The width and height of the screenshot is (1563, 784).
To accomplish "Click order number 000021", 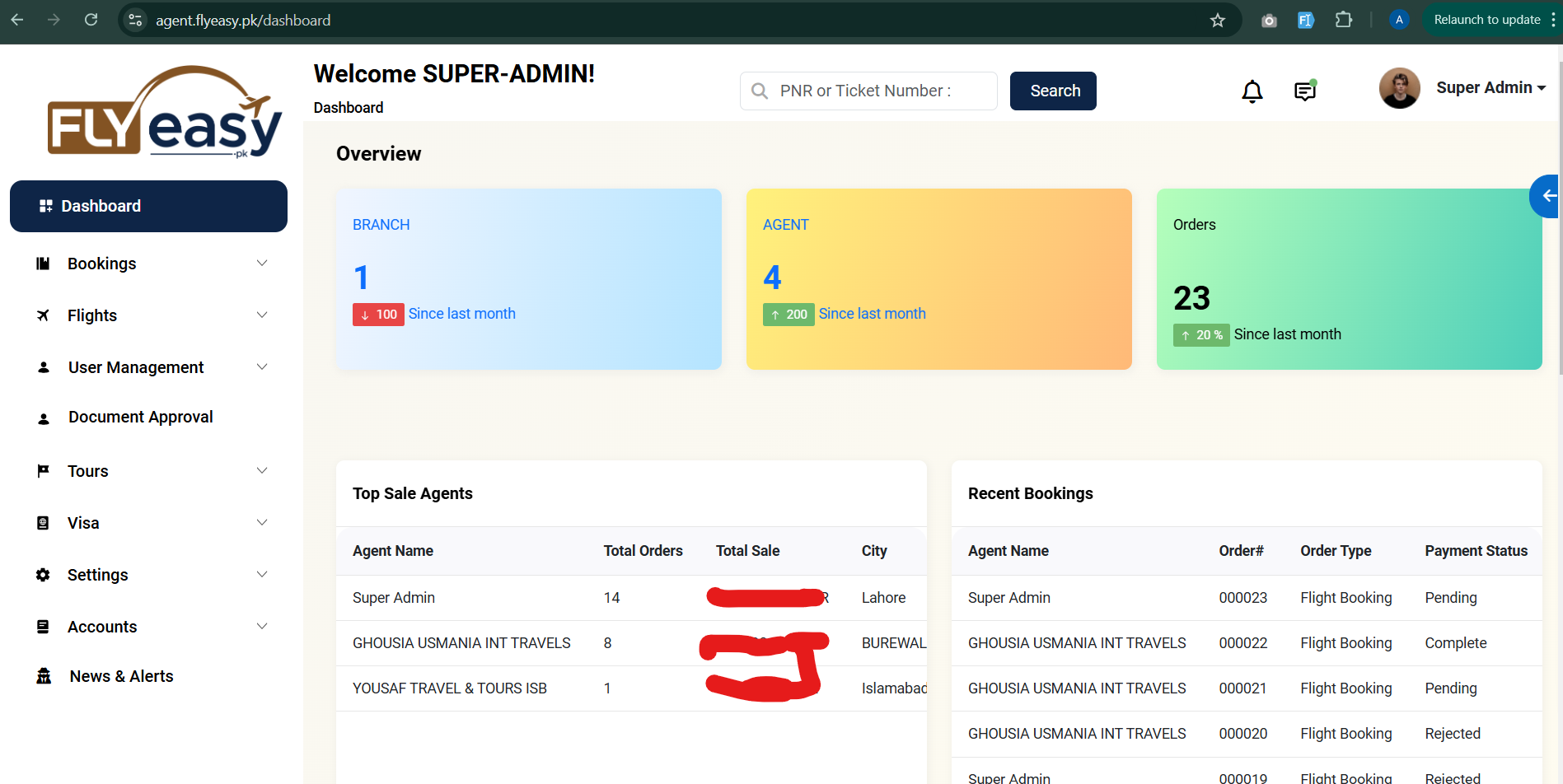I will click(x=1242, y=688).
